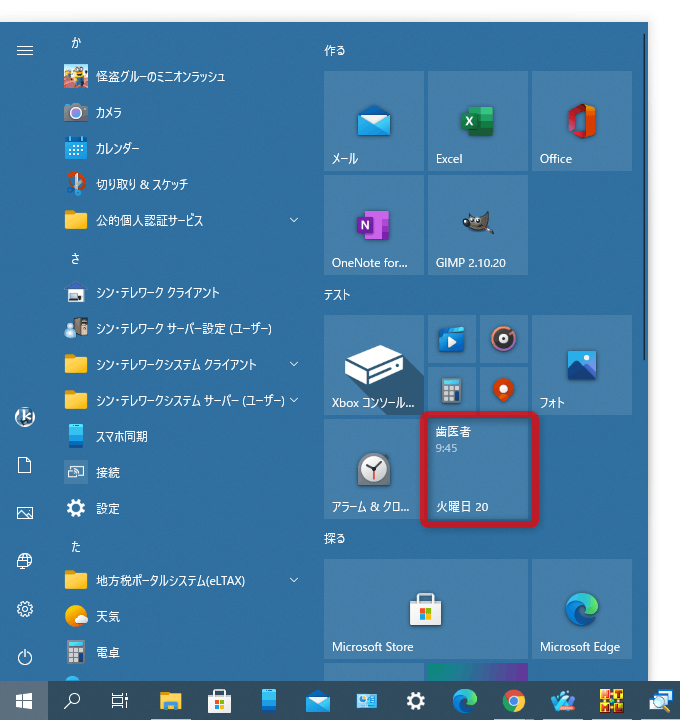Open File Explorer from the taskbar

tap(170, 701)
